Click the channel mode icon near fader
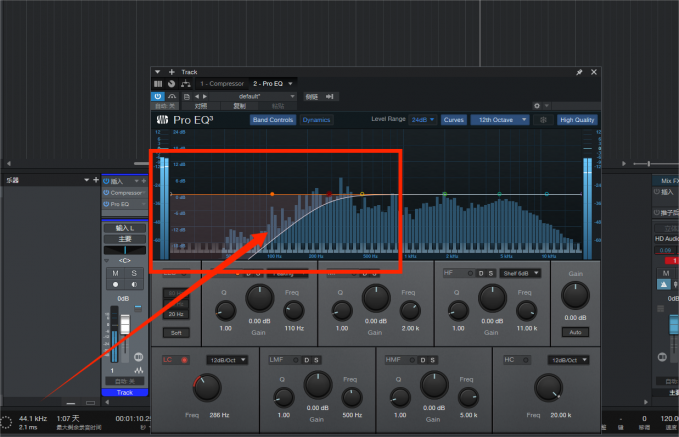Screen dimensions: 679x437 [x=139, y=357]
